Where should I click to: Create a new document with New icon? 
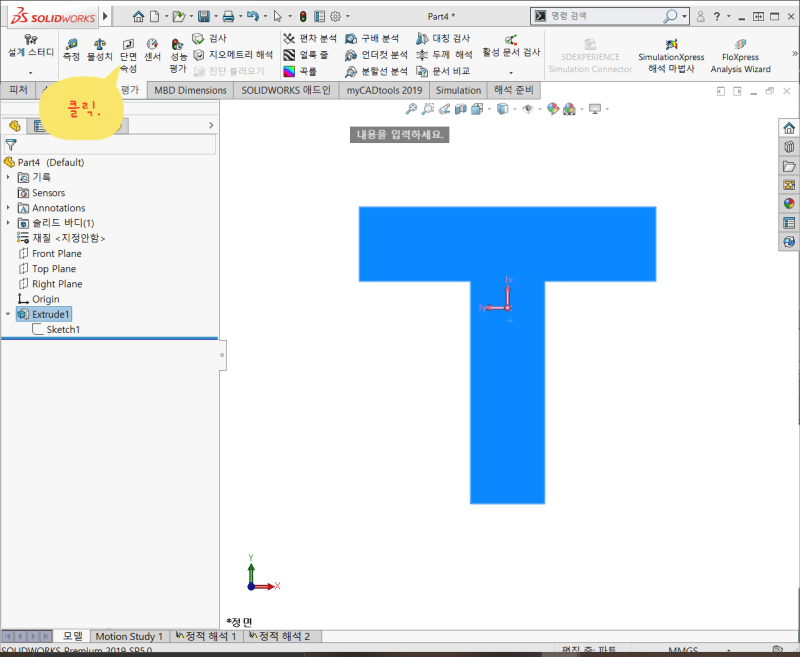154,16
